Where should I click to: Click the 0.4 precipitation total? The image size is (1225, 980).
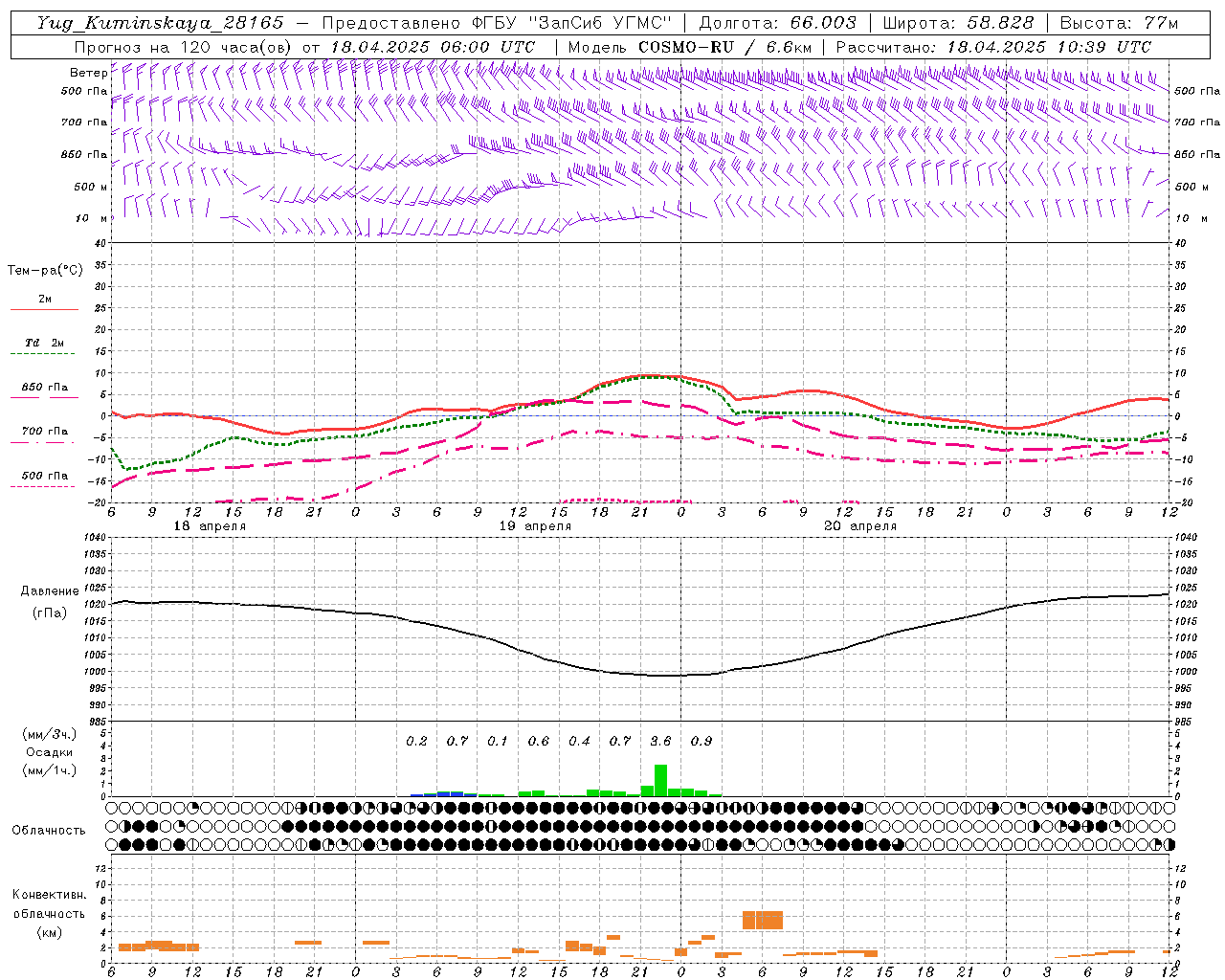[x=579, y=741]
